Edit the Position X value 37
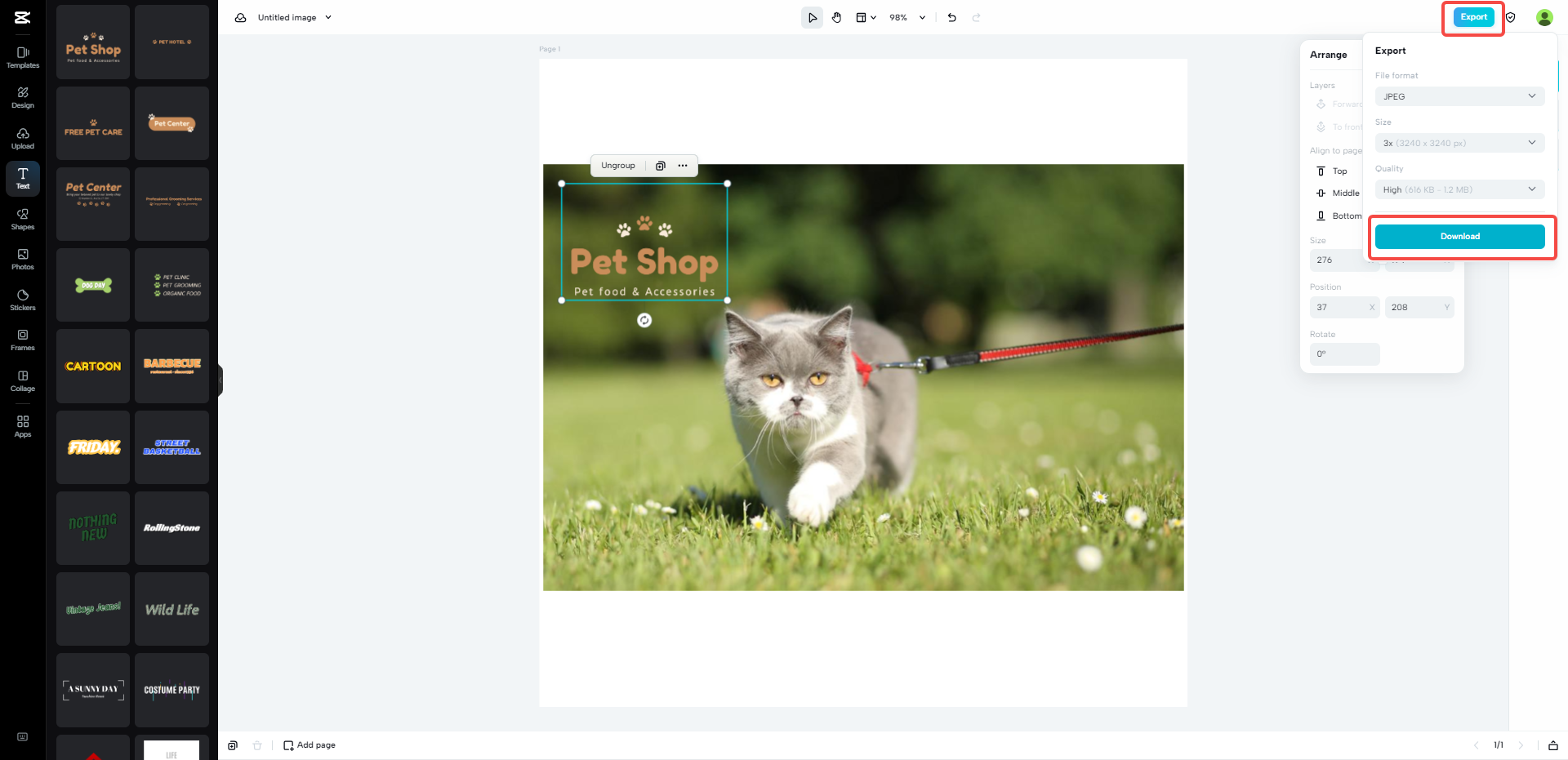 coord(1344,308)
